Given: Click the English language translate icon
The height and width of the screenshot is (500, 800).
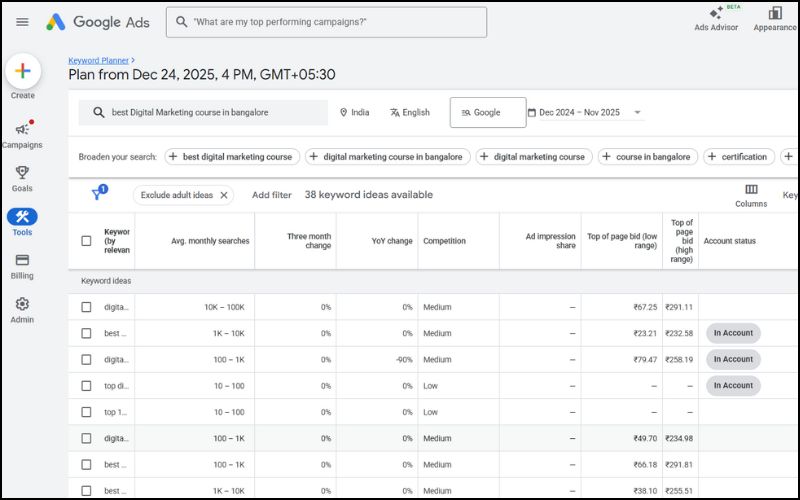Looking at the screenshot, I should [395, 112].
